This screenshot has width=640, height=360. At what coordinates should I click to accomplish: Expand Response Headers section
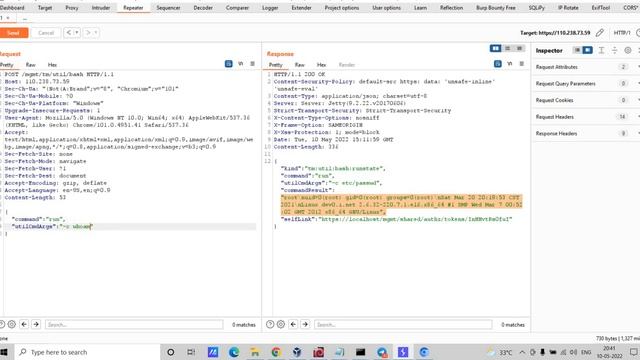click(x=586, y=133)
